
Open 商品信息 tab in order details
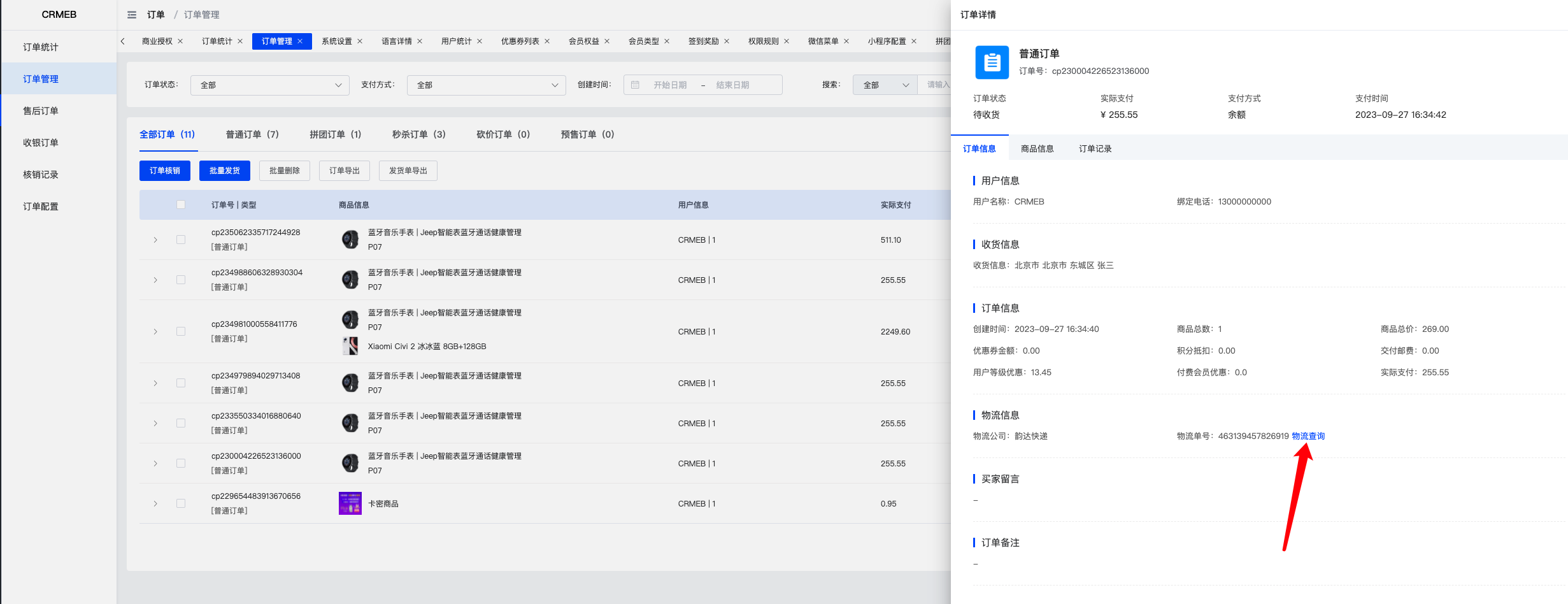pos(1037,148)
